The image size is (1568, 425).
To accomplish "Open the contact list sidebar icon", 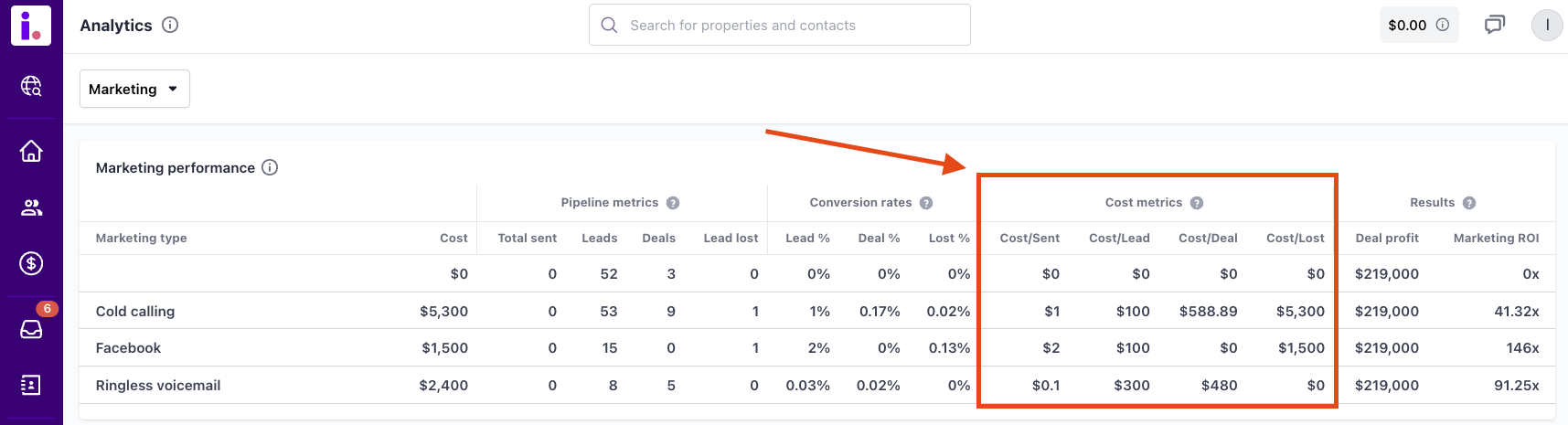I will tap(31, 385).
